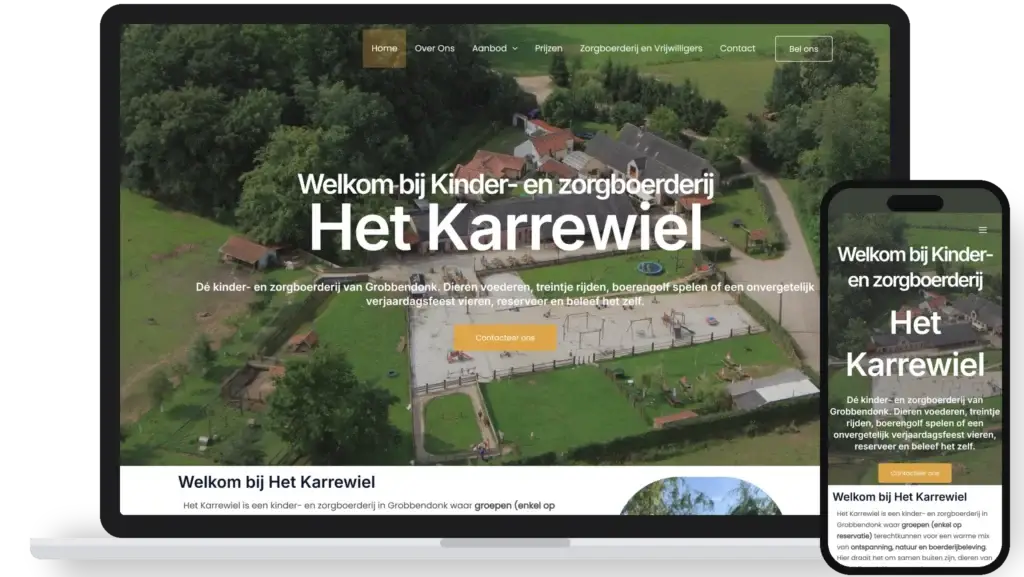Click desktop heading Welkom bij Het Karrewiel
This screenshot has width=1024, height=577.
coord(276,482)
